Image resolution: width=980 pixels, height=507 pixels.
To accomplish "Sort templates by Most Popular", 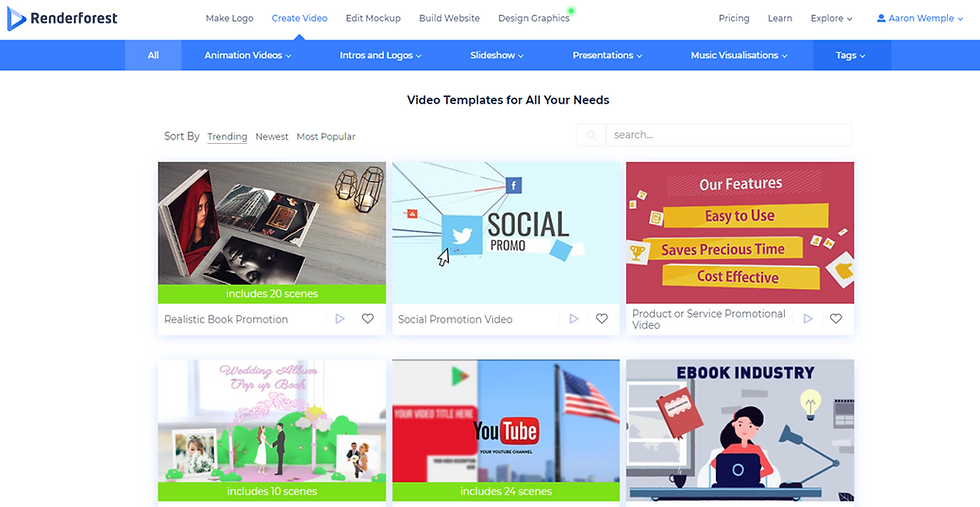I will [x=326, y=136].
